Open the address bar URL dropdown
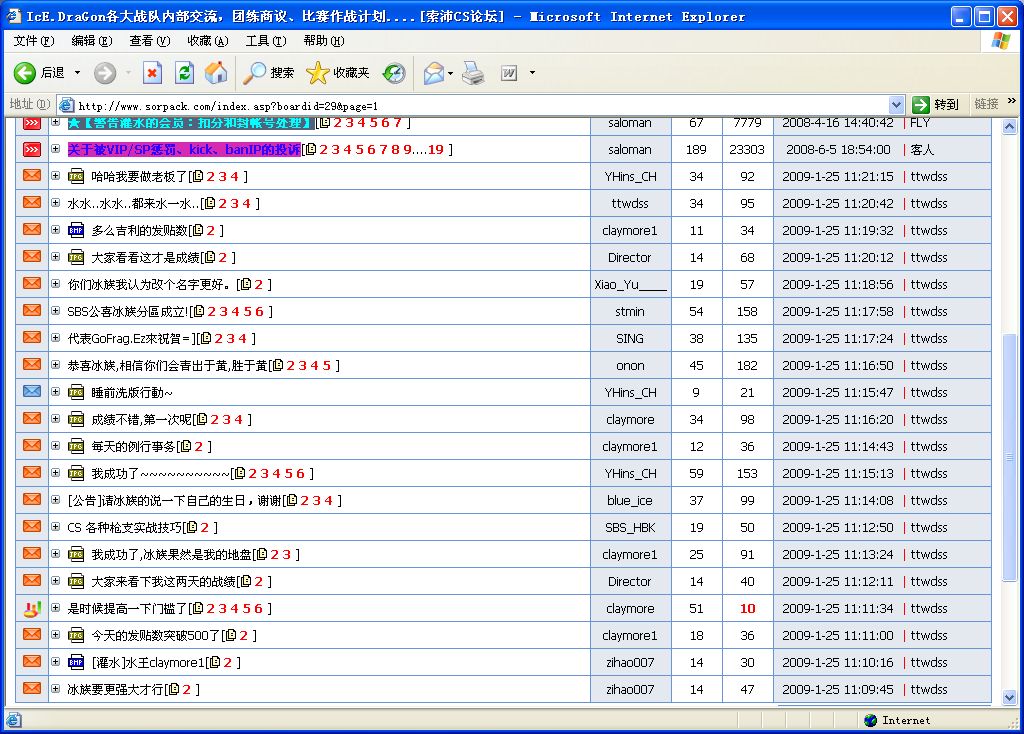This screenshot has width=1024, height=734. [896, 104]
